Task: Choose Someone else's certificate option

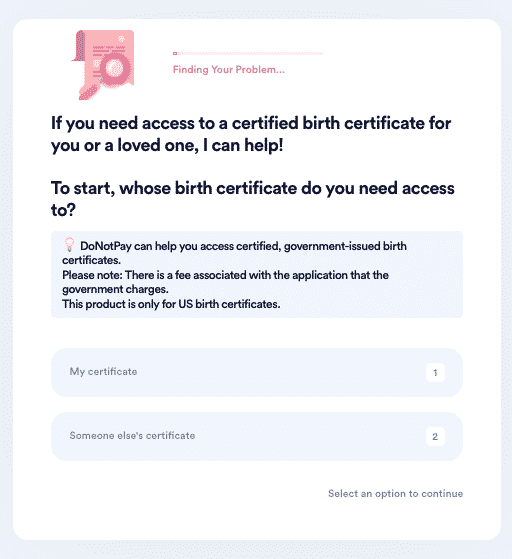Action: pyautogui.click(x=257, y=436)
